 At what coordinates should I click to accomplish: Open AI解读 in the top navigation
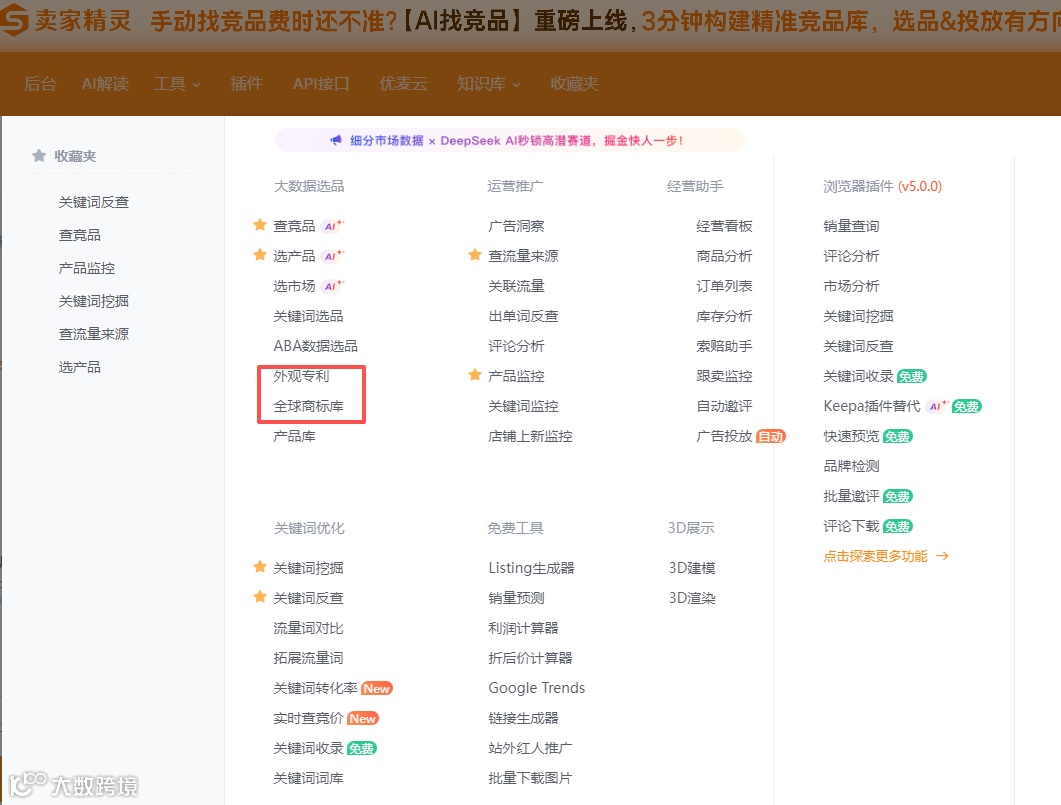coord(105,84)
